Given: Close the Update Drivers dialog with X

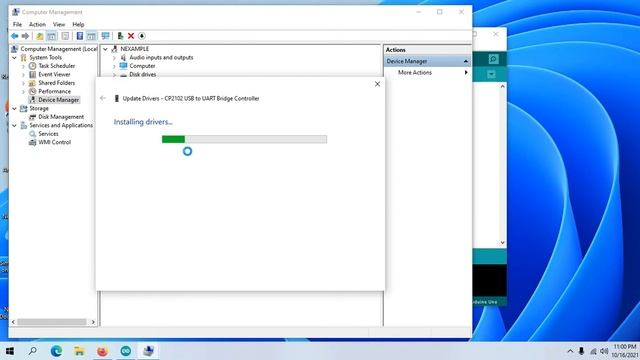Looking at the screenshot, I should click(x=377, y=84).
